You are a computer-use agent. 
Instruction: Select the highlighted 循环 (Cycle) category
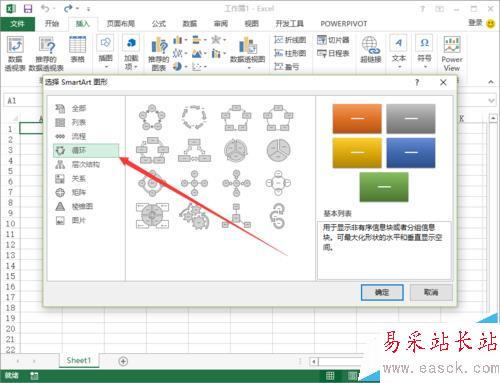pyautogui.click(x=86, y=150)
